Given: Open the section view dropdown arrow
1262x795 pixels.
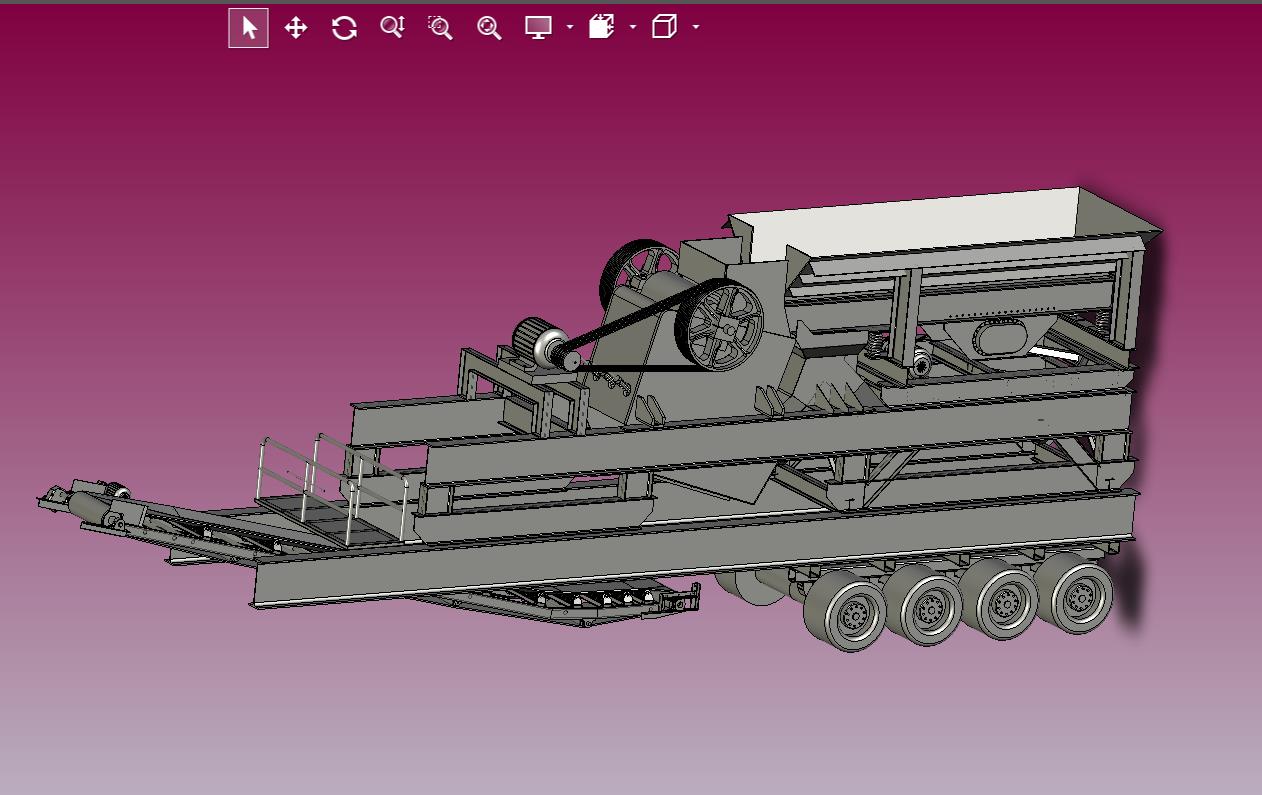Looking at the screenshot, I should [x=633, y=28].
